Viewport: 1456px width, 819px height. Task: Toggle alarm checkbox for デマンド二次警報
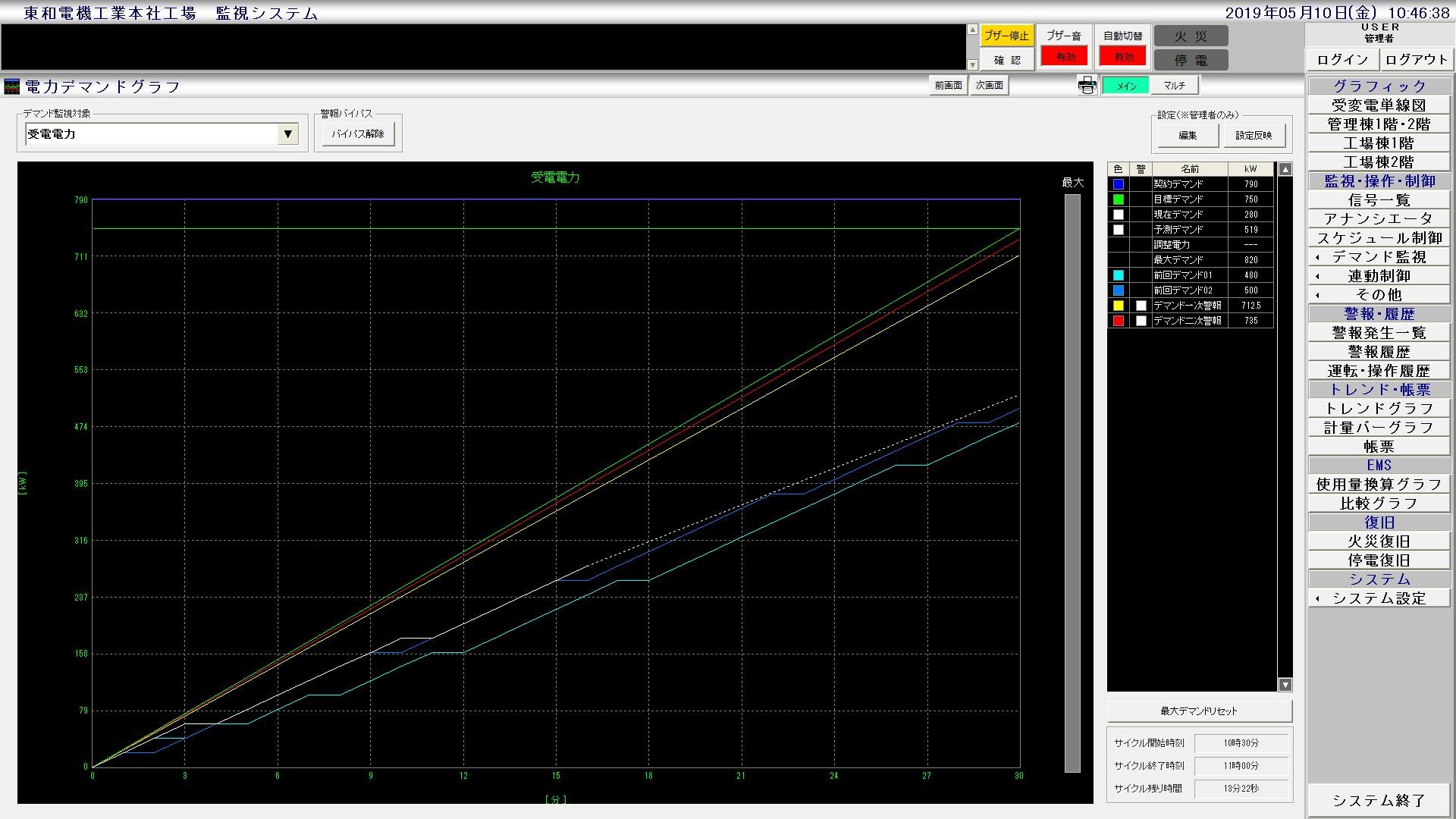pyautogui.click(x=1141, y=321)
